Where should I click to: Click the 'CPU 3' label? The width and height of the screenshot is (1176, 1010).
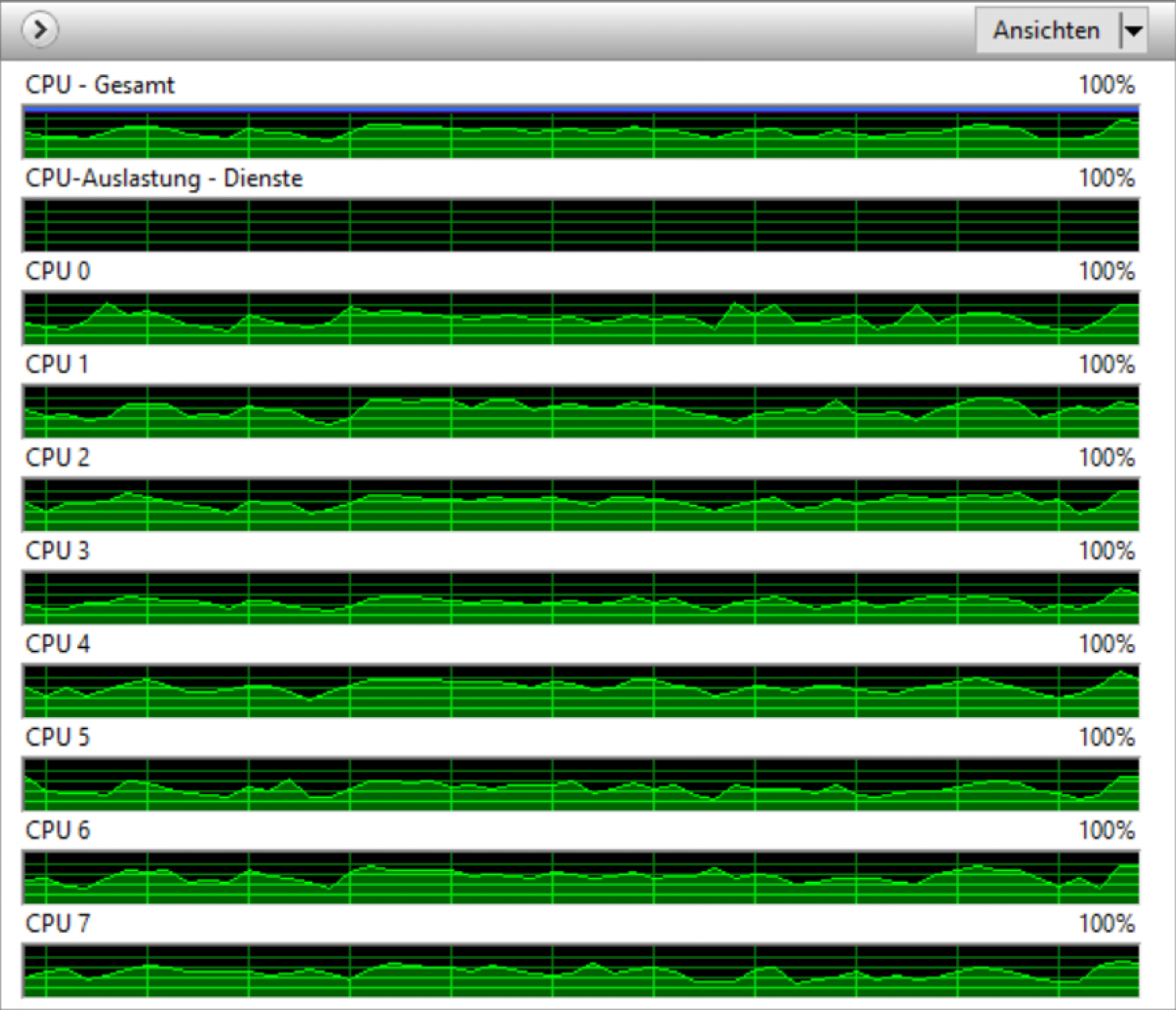tap(58, 550)
